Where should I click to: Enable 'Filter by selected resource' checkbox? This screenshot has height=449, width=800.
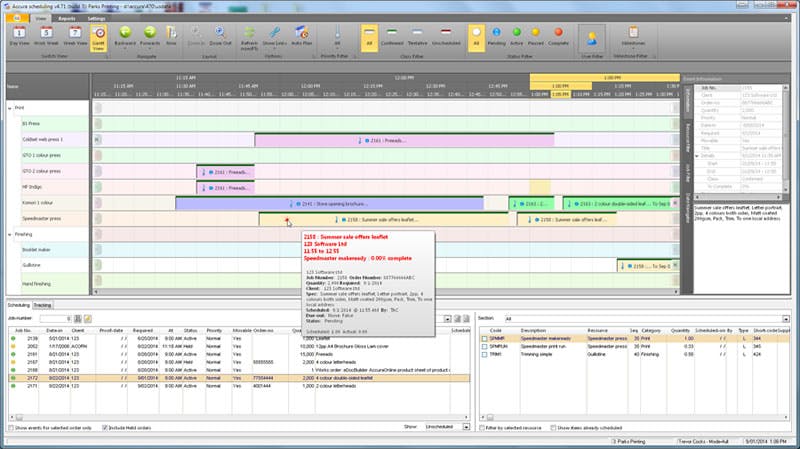pyautogui.click(x=482, y=428)
